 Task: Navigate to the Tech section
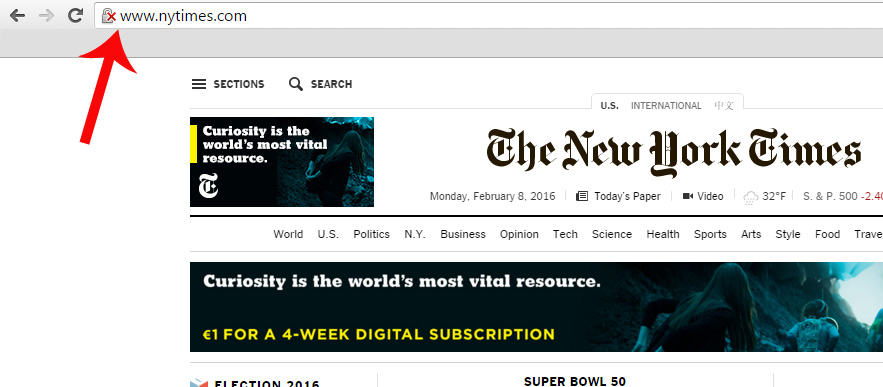coord(565,234)
